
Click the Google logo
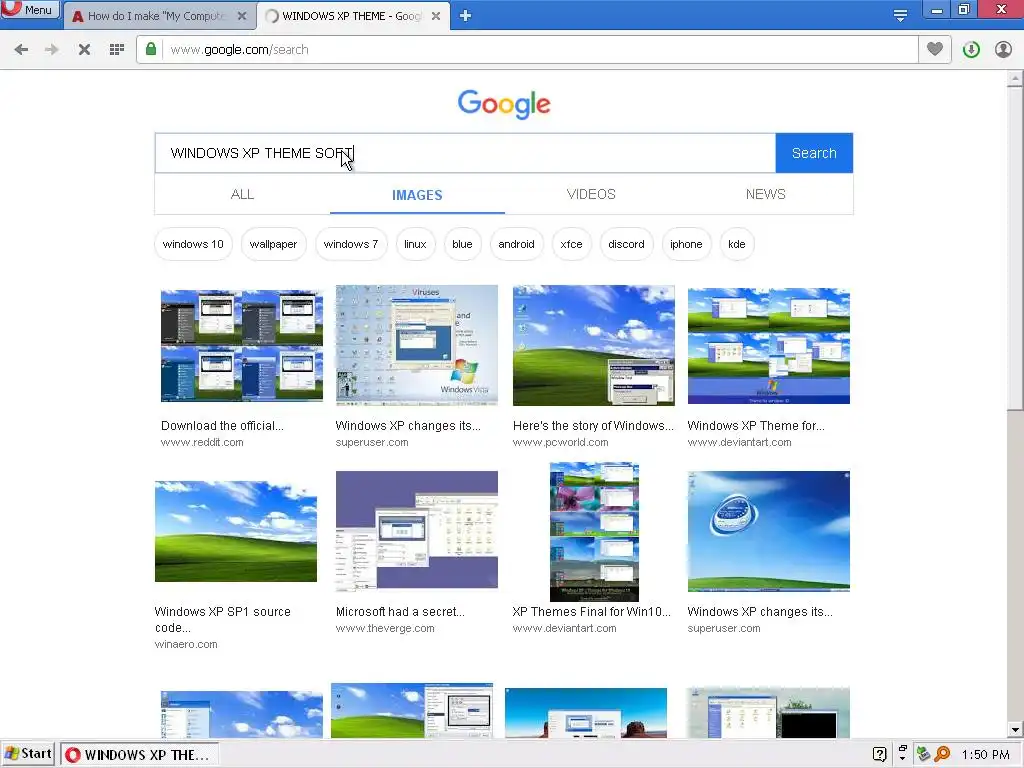(504, 104)
